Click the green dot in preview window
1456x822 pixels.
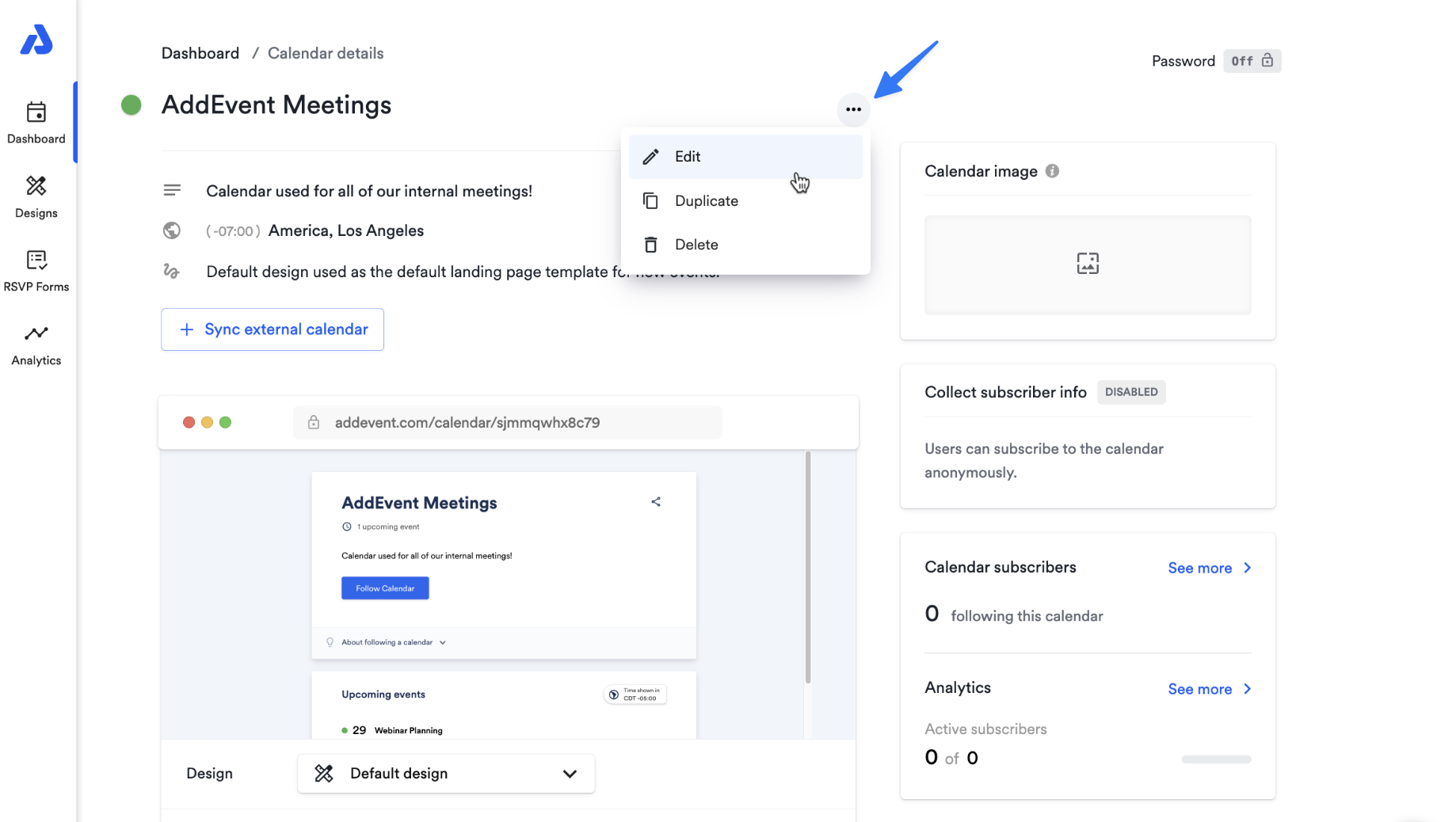pos(225,422)
